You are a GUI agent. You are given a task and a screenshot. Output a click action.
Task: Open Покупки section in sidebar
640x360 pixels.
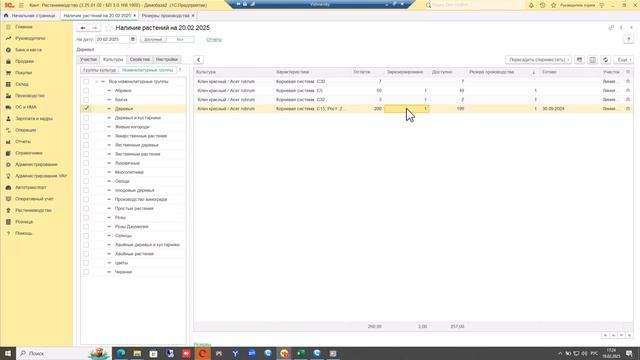point(24,72)
